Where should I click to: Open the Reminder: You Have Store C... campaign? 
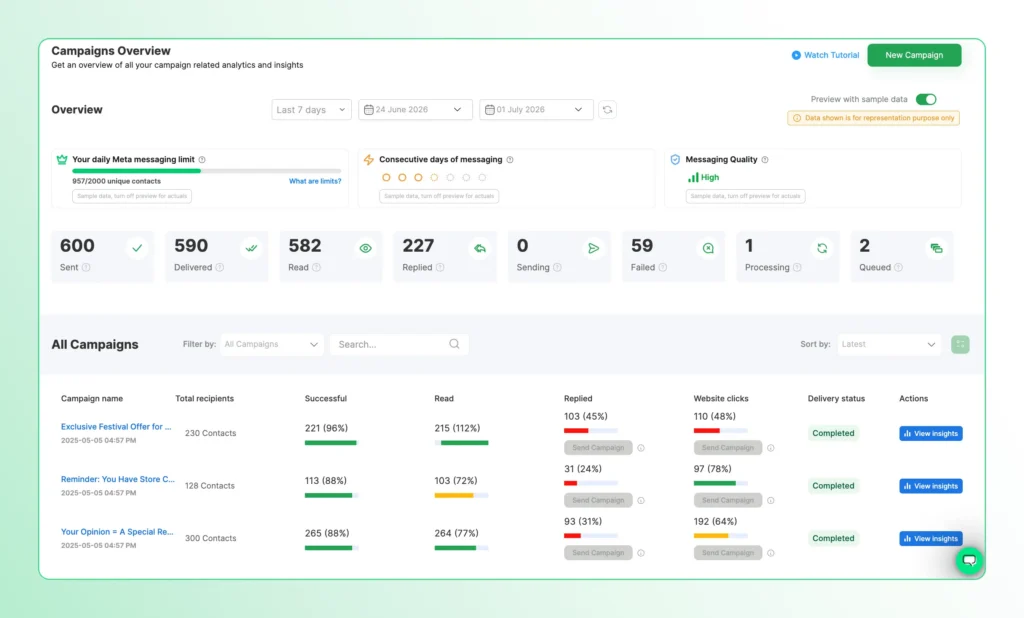118,480
